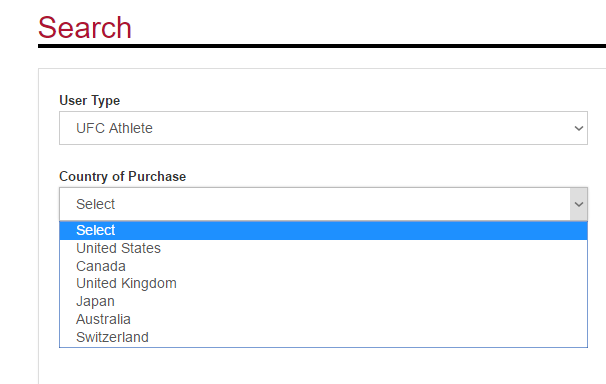Screen dimensions: 606x384
Task: Click the UFC Athlete selected value text
Action: tap(114, 128)
